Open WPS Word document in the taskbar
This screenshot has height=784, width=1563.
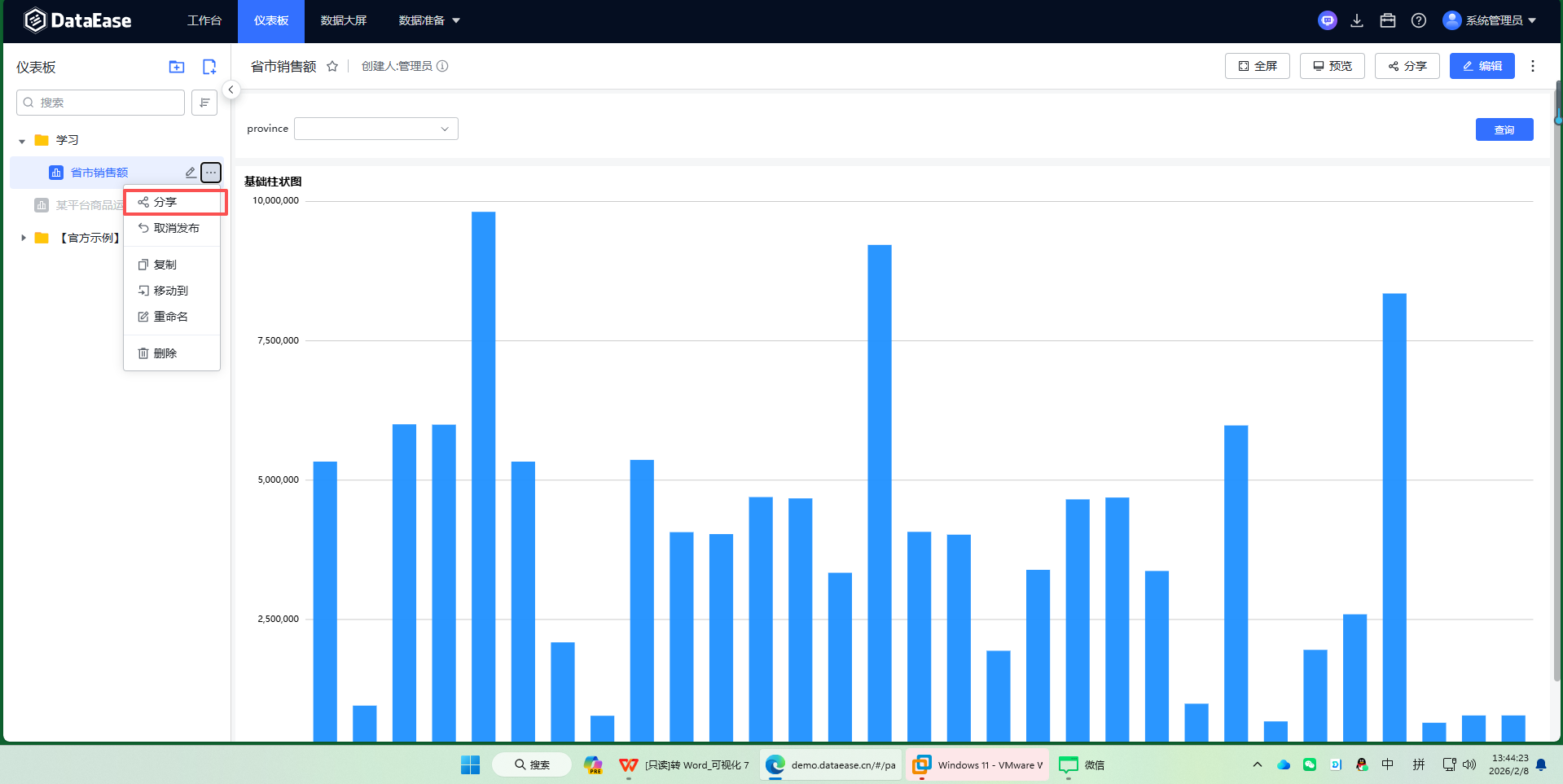pos(684,764)
